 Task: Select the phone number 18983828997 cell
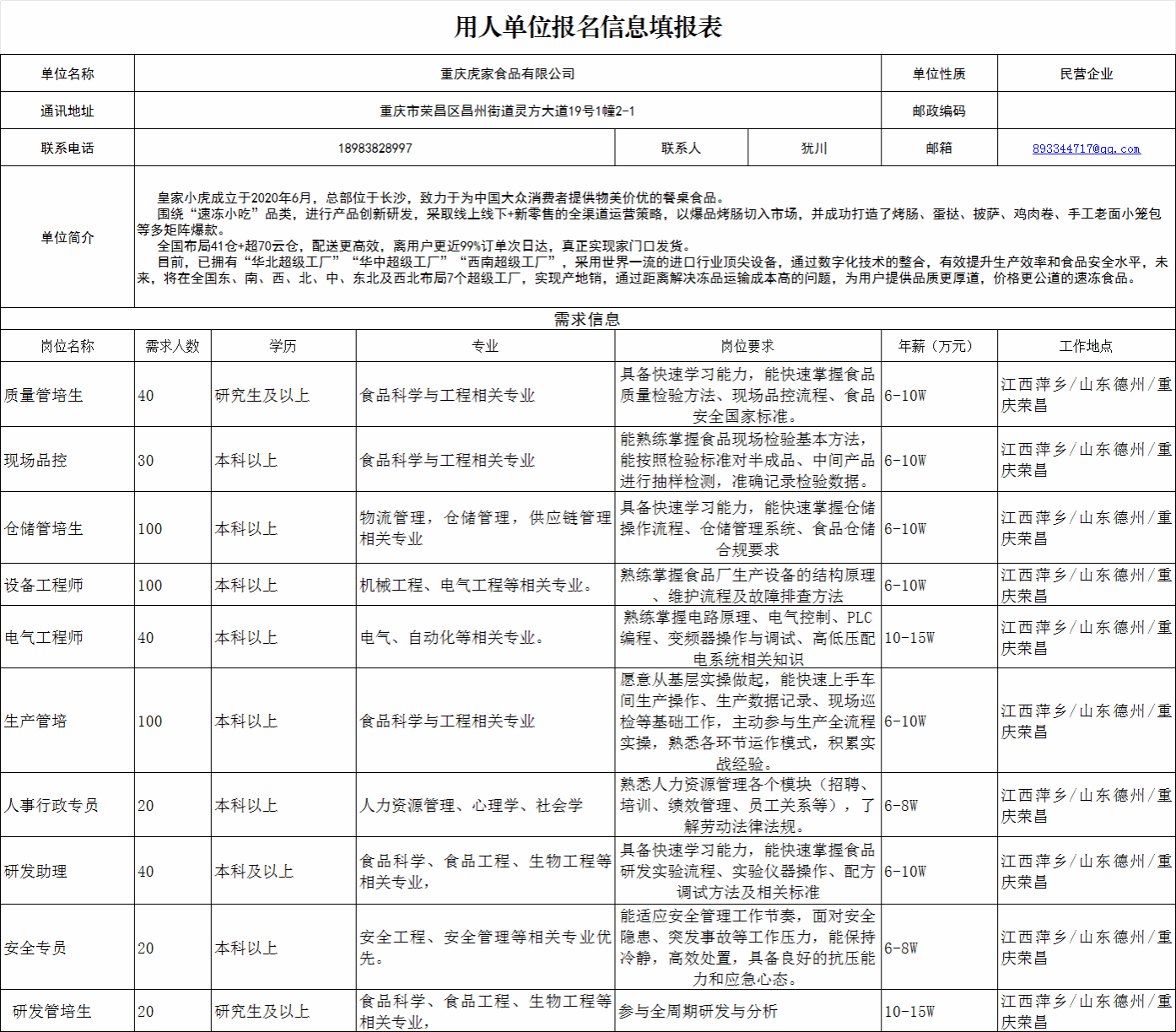point(375,149)
